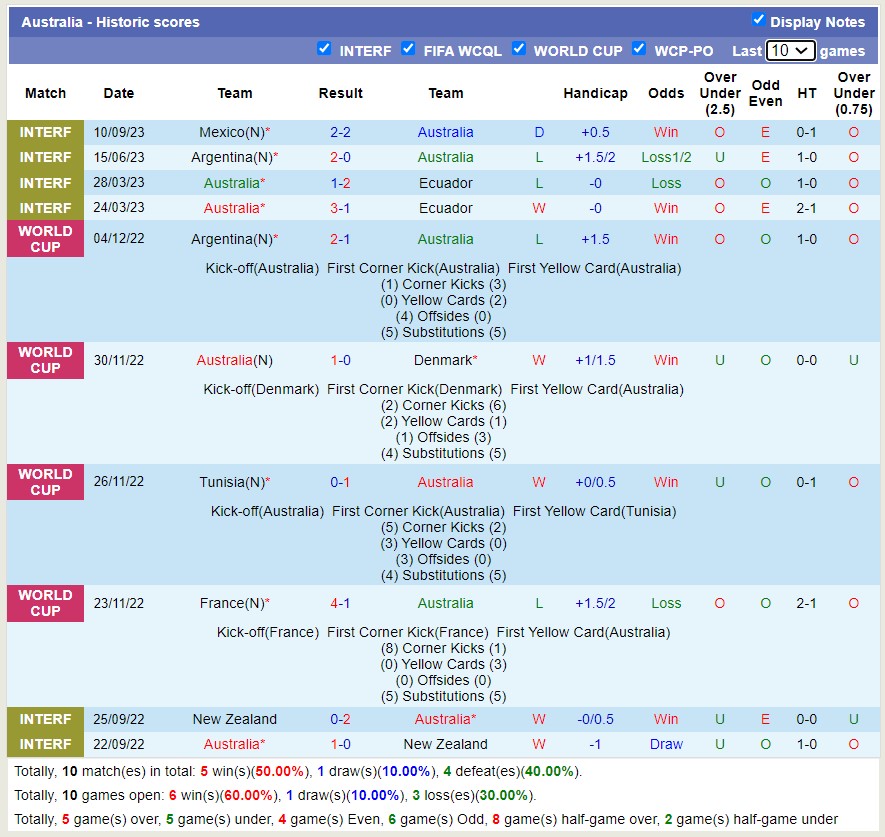Click Ecuador in the 28/03/23 match row

(x=446, y=183)
